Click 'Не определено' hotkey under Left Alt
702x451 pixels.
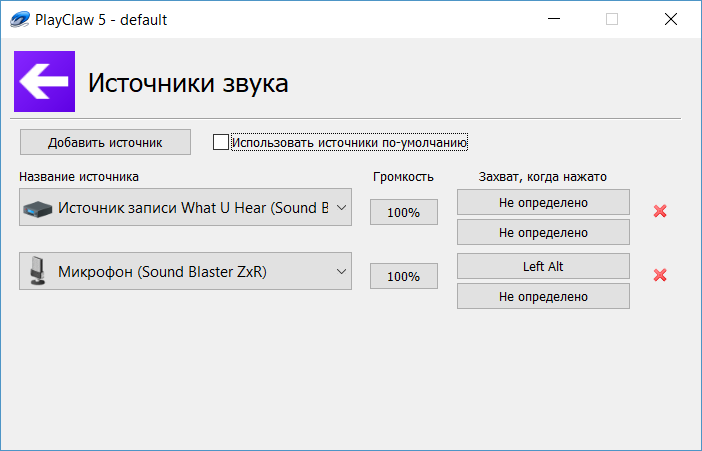pyautogui.click(x=543, y=296)
